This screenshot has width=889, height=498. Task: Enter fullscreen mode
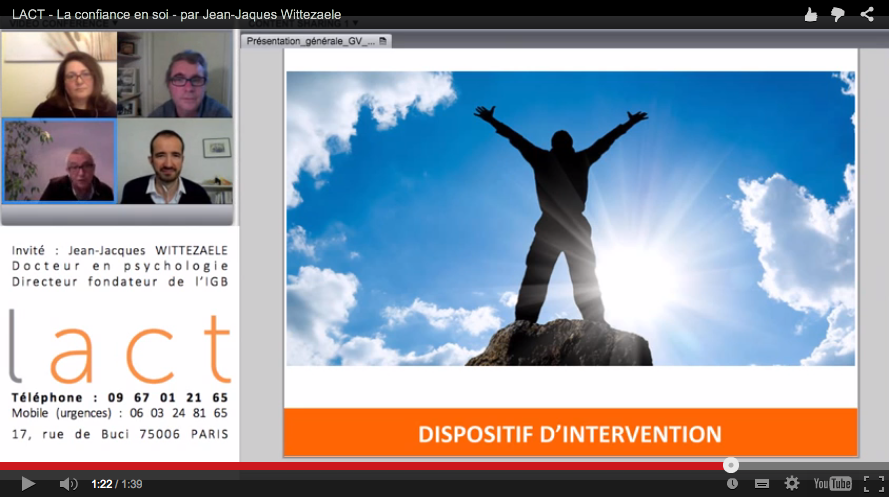click(x=873, y=484)
